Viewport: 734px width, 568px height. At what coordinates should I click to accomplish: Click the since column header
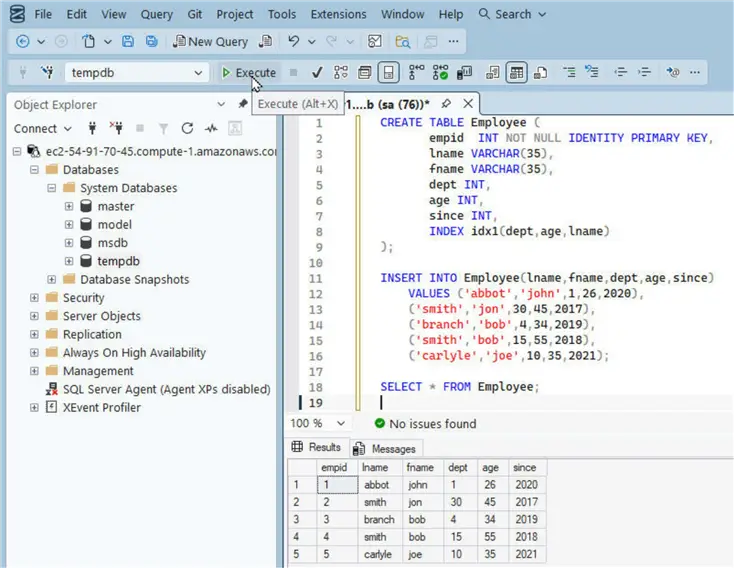click(527, 467)
